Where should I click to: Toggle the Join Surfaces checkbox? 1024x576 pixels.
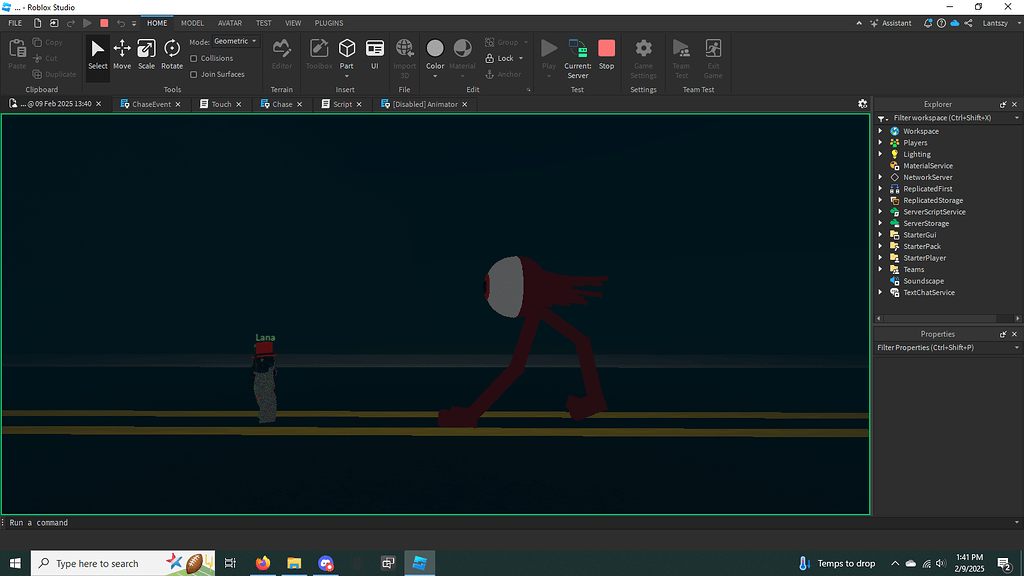click(x=194, y=74)
